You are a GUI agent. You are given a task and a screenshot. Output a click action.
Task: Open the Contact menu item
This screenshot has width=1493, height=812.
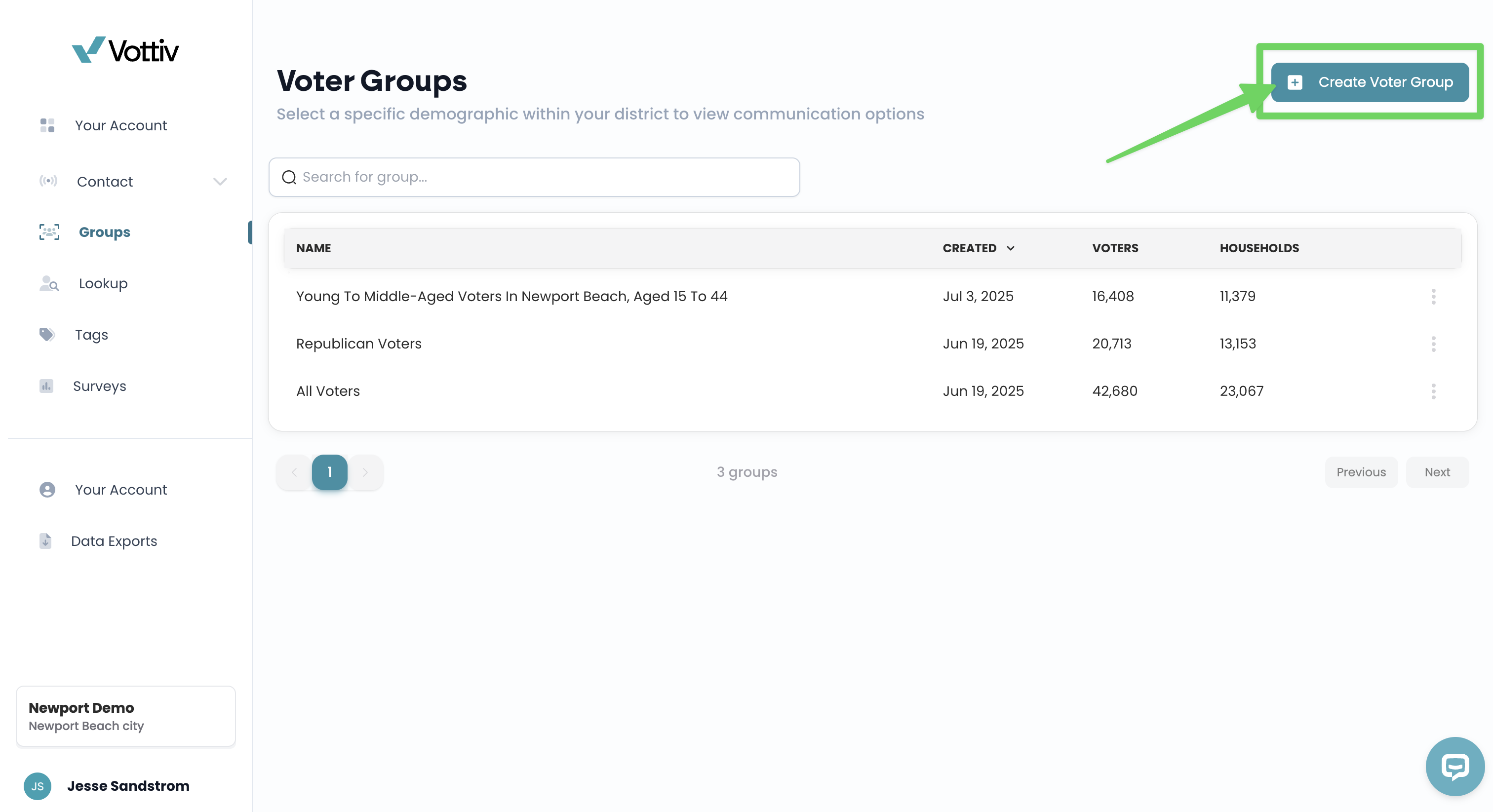coord(105,182)
